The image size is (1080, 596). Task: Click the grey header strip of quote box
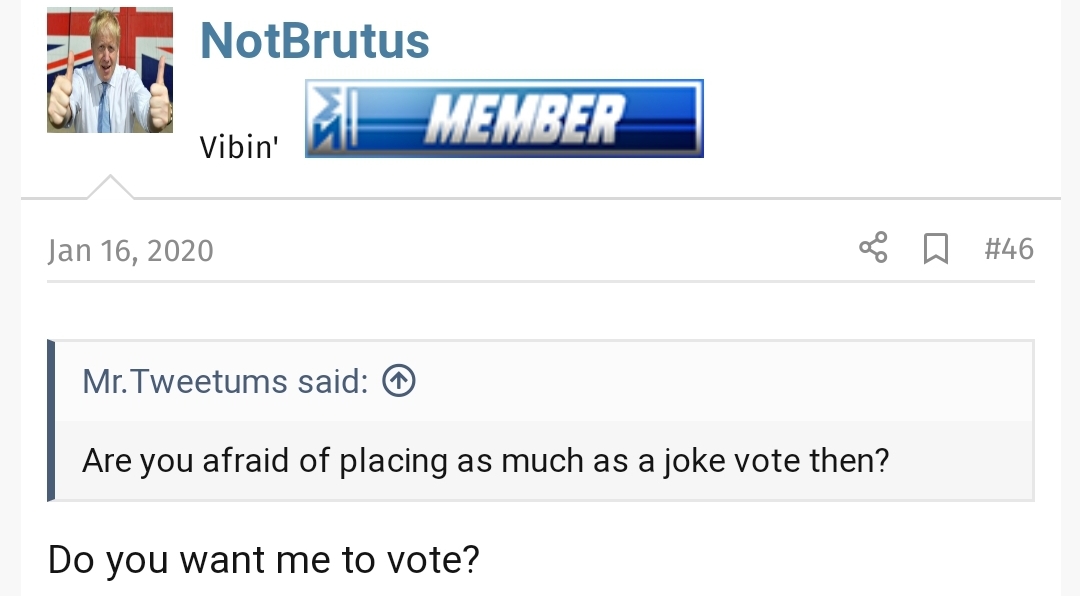[x=700, y=381]
